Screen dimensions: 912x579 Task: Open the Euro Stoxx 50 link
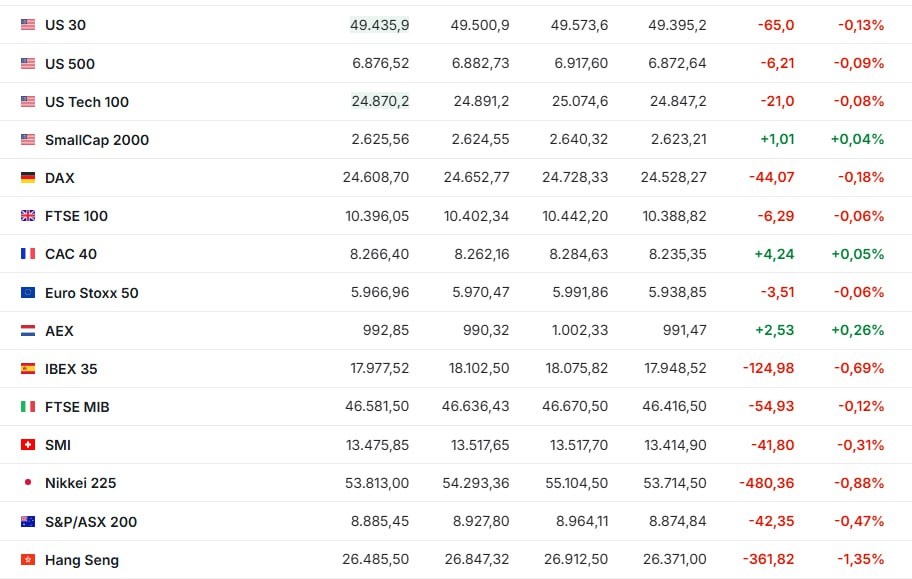coord(92,293)
